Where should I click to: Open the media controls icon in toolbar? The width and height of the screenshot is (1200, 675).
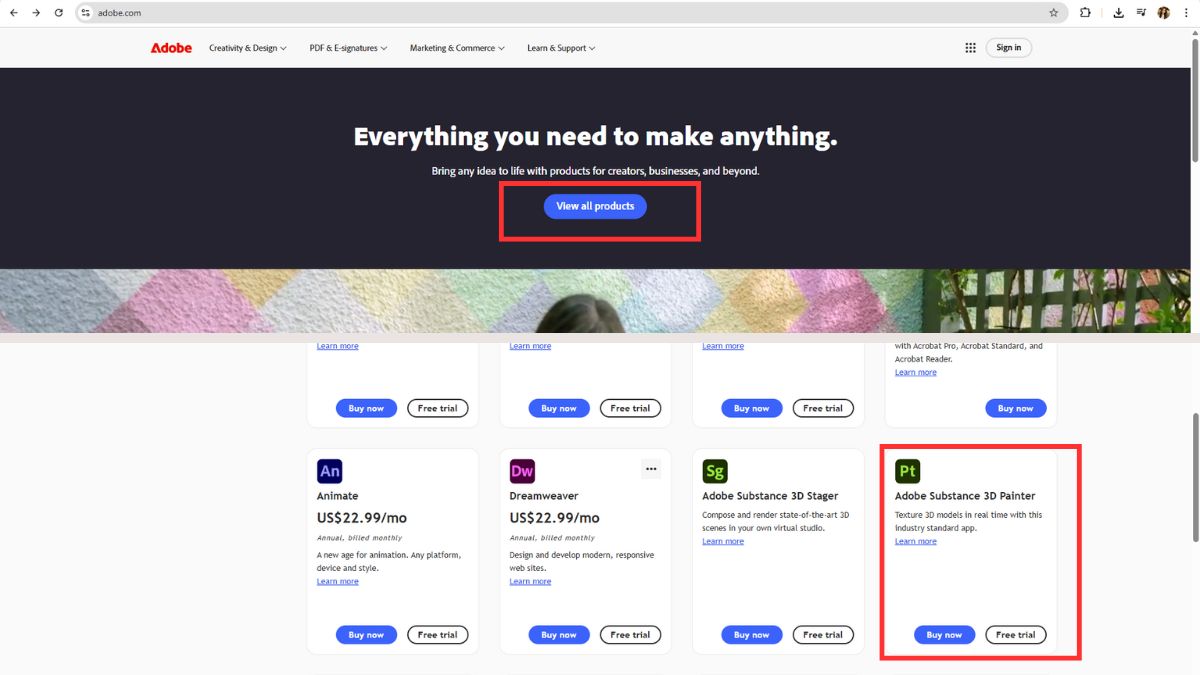(1141, 13)
